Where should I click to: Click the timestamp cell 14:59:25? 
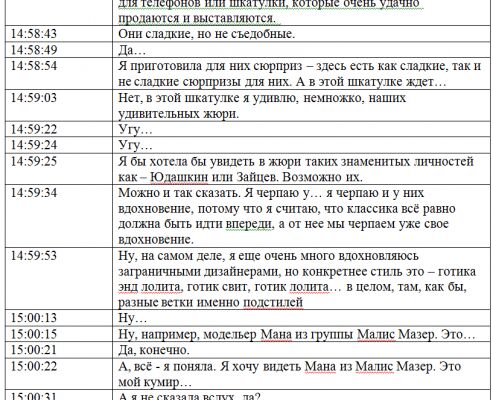tap(59, 169)
